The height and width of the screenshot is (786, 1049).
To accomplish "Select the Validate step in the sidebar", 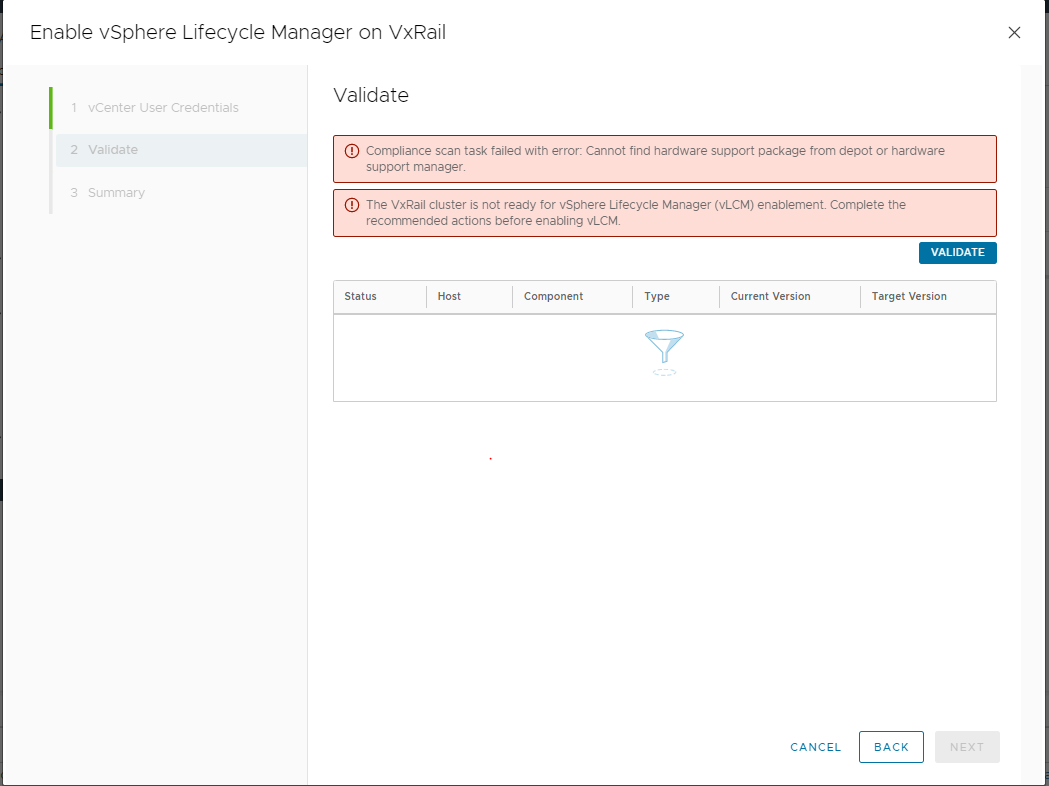I will [x=114, y=149].
